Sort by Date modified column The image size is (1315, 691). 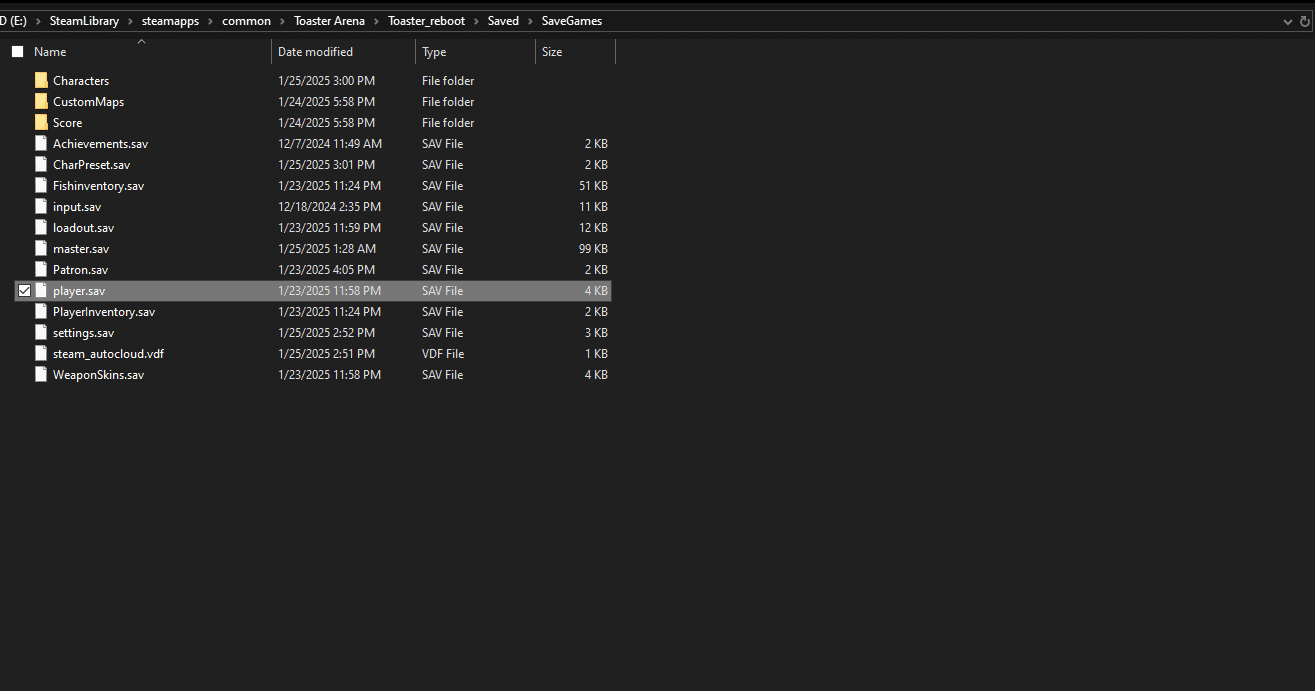click(x=343, y=51)
